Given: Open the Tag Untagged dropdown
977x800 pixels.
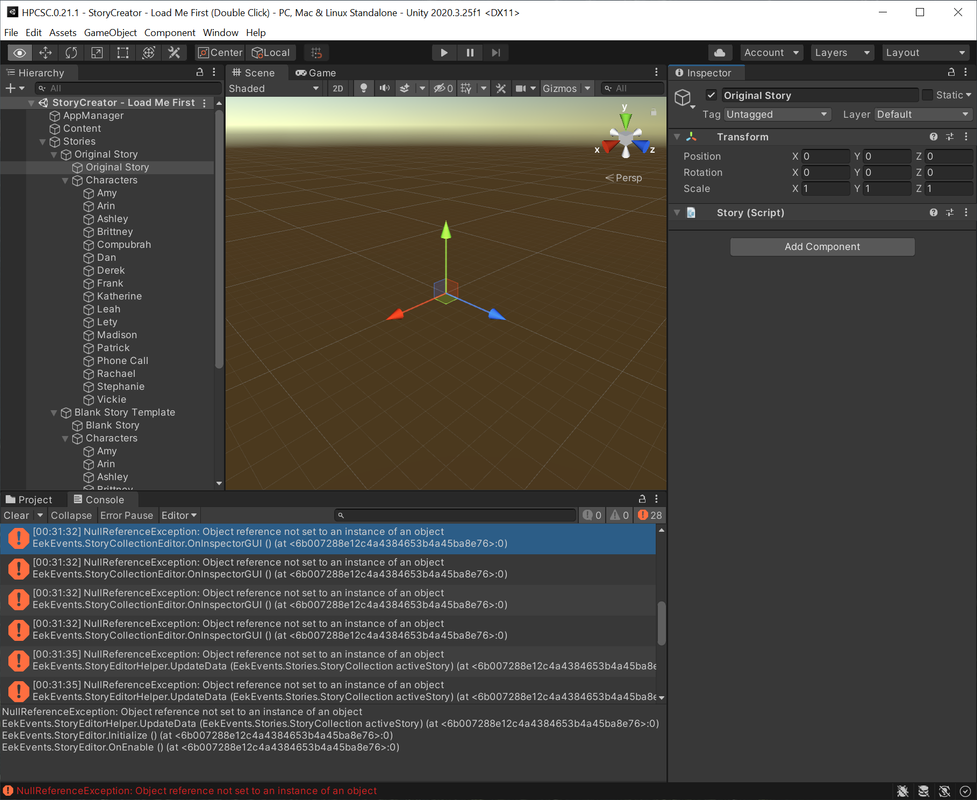Looking at the screenshot, I should (777, 115).
